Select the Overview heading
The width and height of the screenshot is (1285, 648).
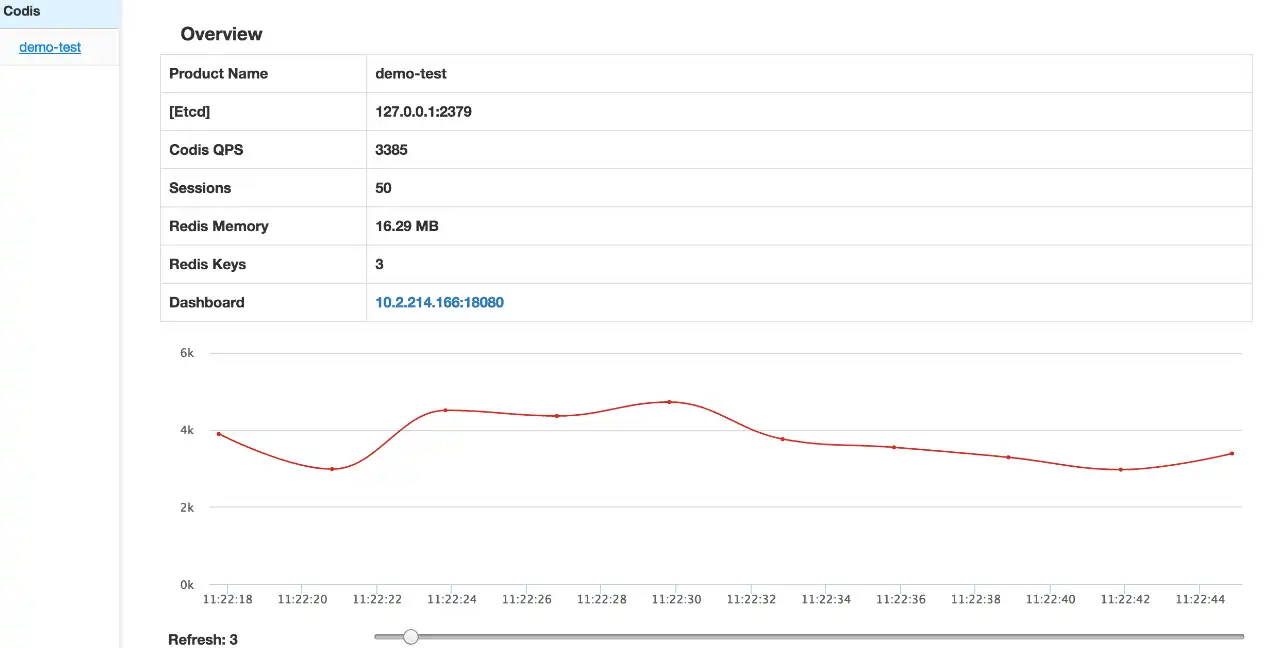[x=221, y=34]
